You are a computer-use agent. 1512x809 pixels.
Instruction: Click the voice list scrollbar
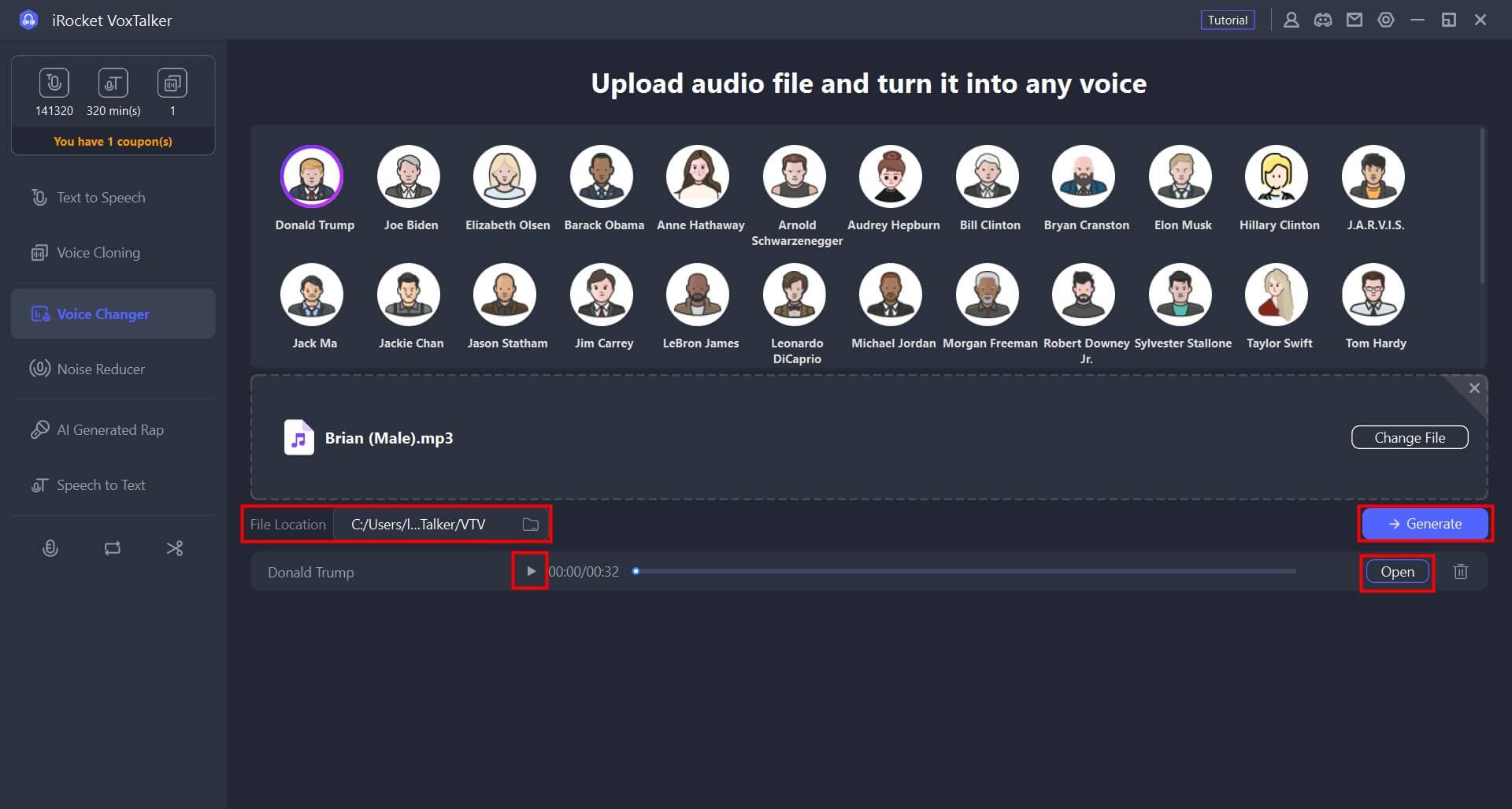point(1483,206)
